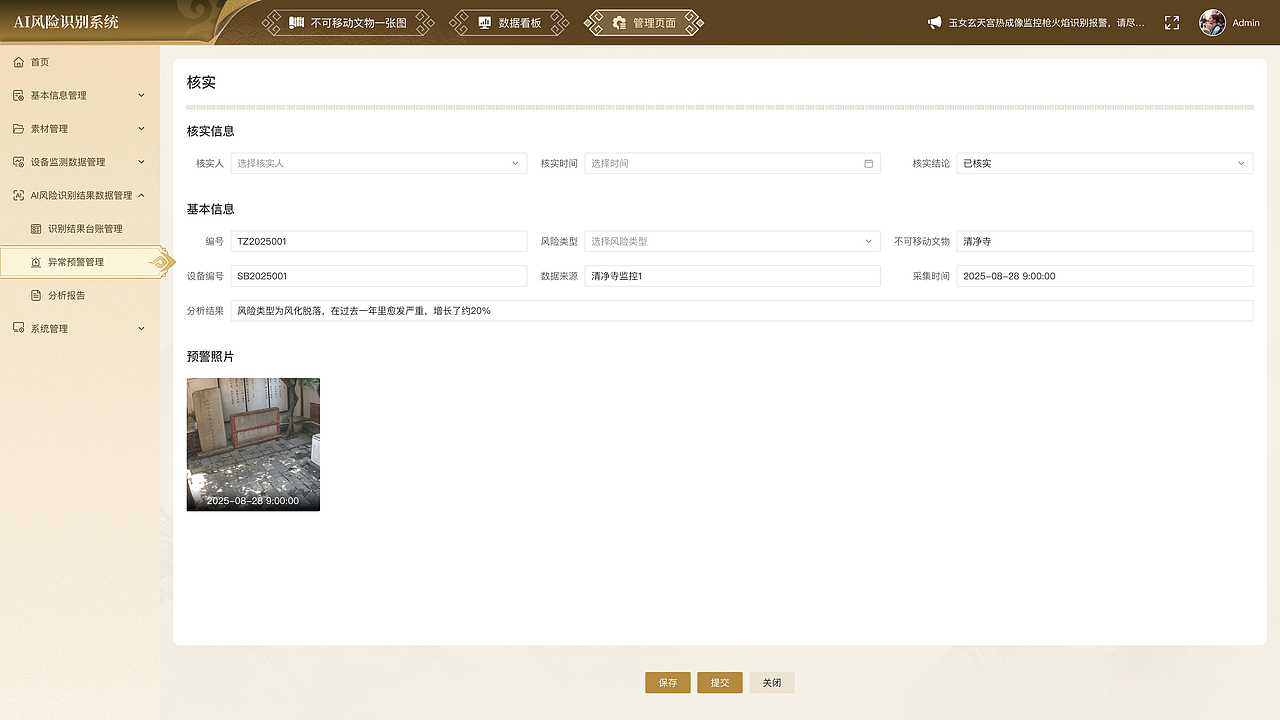The height and width of the screenshot is (720, 1280).
Task: Click the folder icon next to 素材管理
Action: click(x=19, y=128)
